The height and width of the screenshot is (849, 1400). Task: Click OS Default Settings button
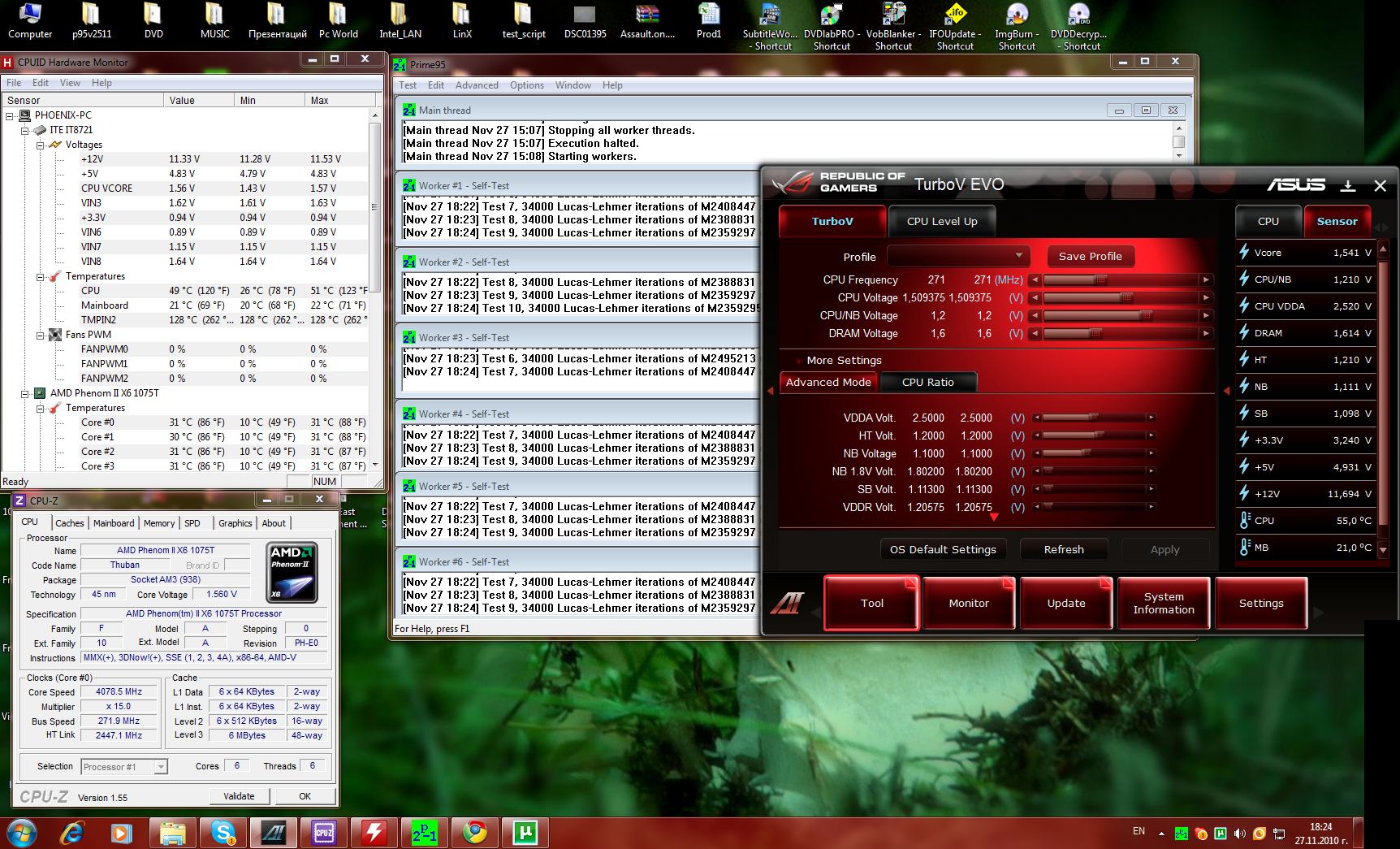943,549
